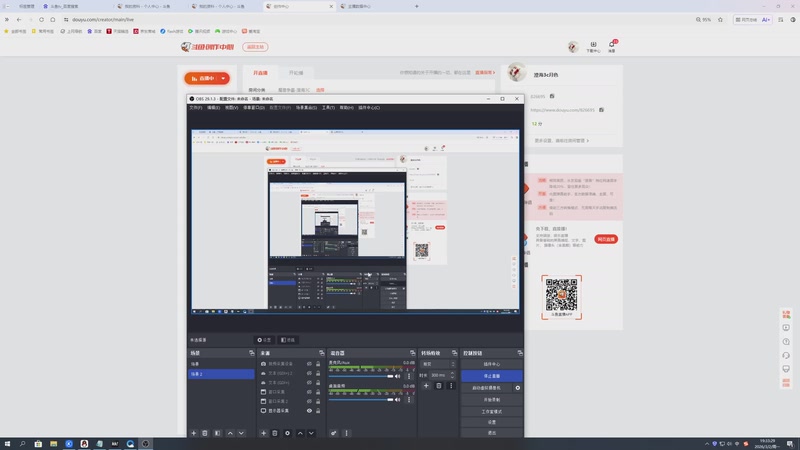Move selected scene up with Scenes up arrow

pos(230,433)
